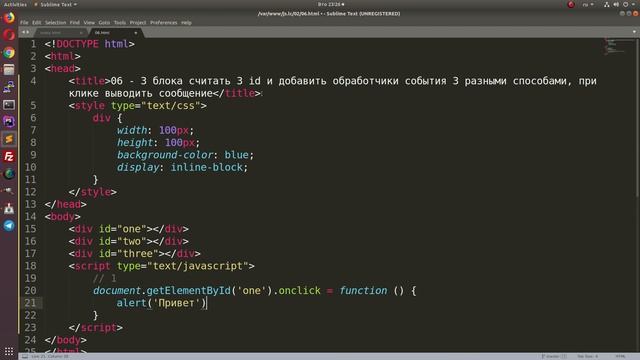
Task: Click the 'Привет' string on line 21
Action: point(176,303)
